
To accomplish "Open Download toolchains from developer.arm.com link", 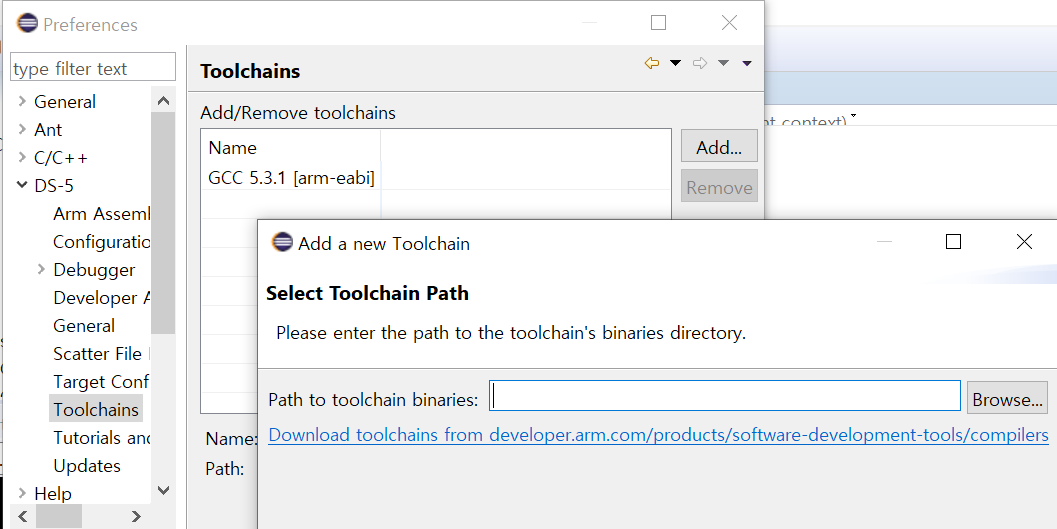I will pos(658,435).
